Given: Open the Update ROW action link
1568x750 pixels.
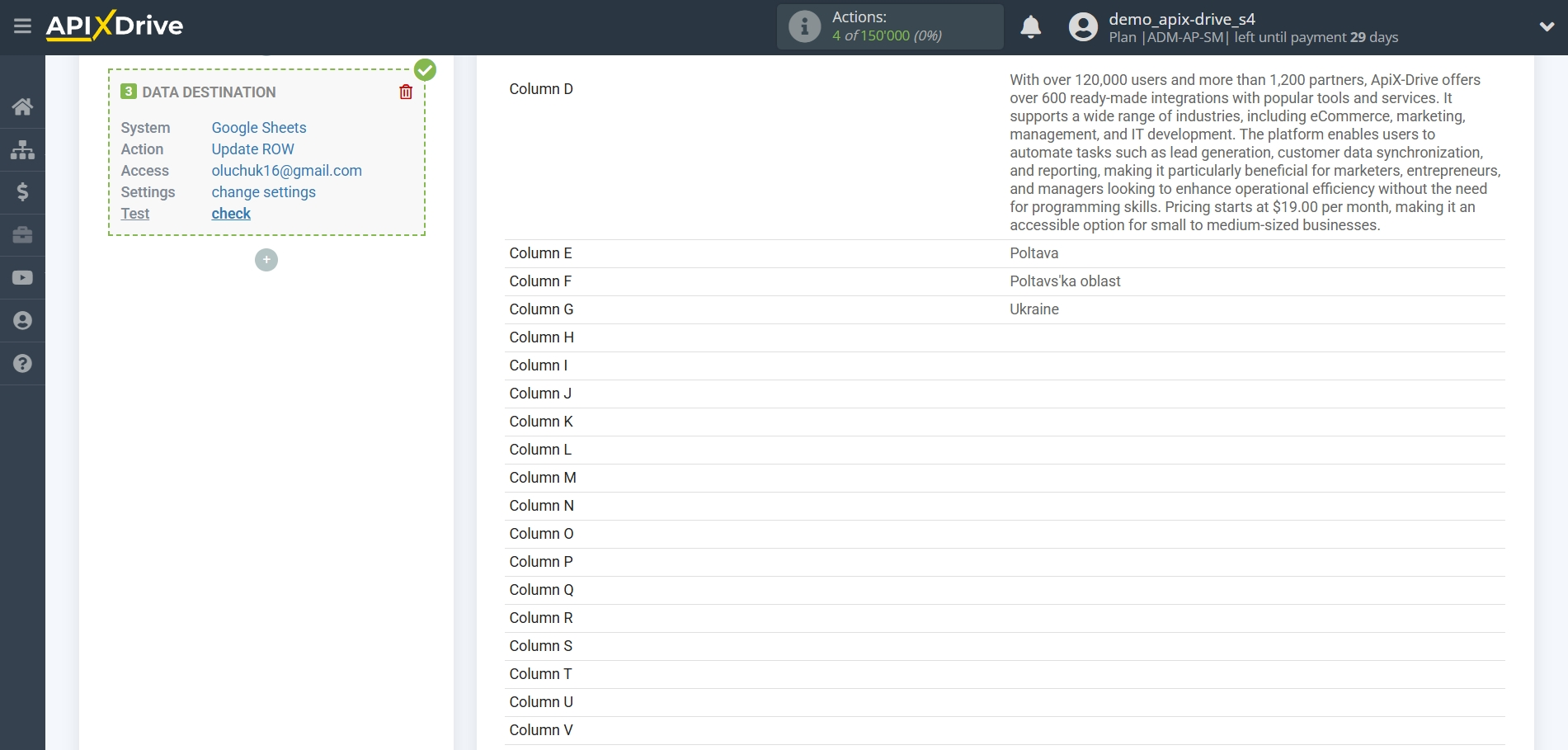Looking at the screenshot, I should tap(252, 149).
